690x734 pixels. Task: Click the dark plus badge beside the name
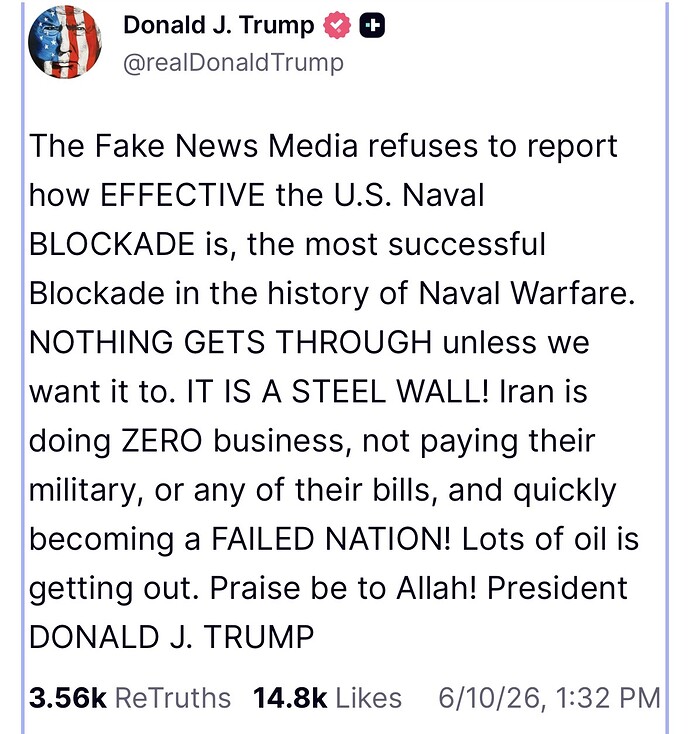tap(372, 25)
